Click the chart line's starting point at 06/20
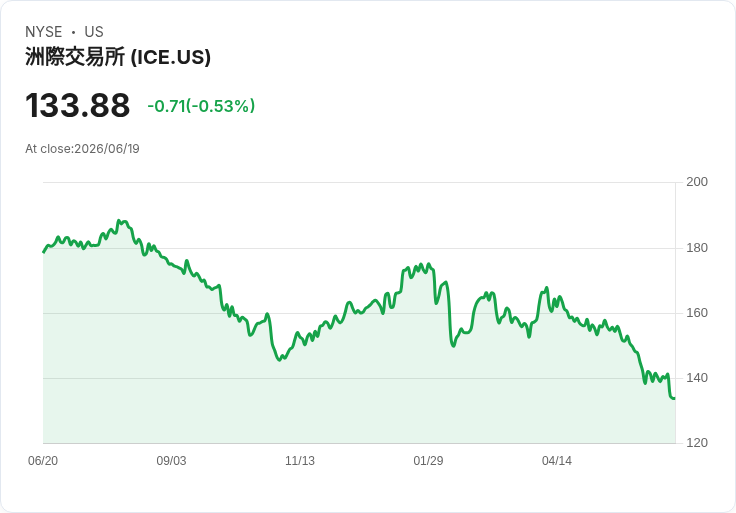Screen dimensions: 736x513 click(x=44, y=252)
